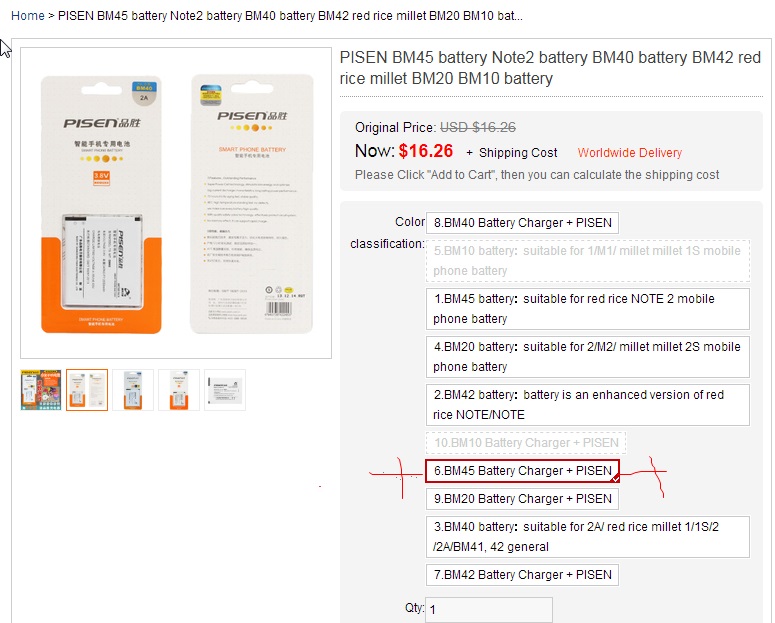The width and height of the screenshot is (775, 623).
Task: Choose 4.BM20 battery millet 2S option
Action: point(588,357)
